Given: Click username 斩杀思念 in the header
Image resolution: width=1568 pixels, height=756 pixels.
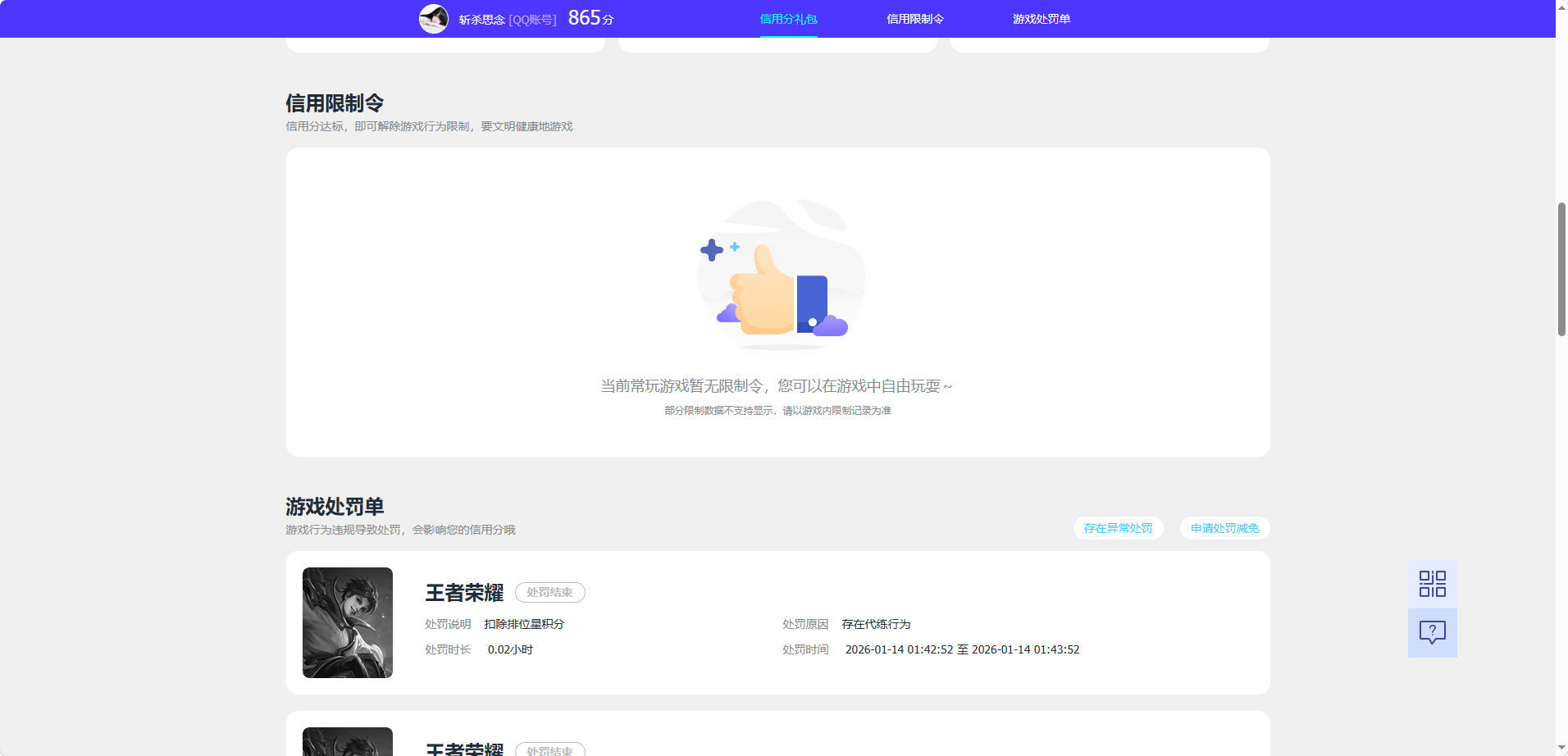Looking at the screenshot, I should (x=482, y=19).
